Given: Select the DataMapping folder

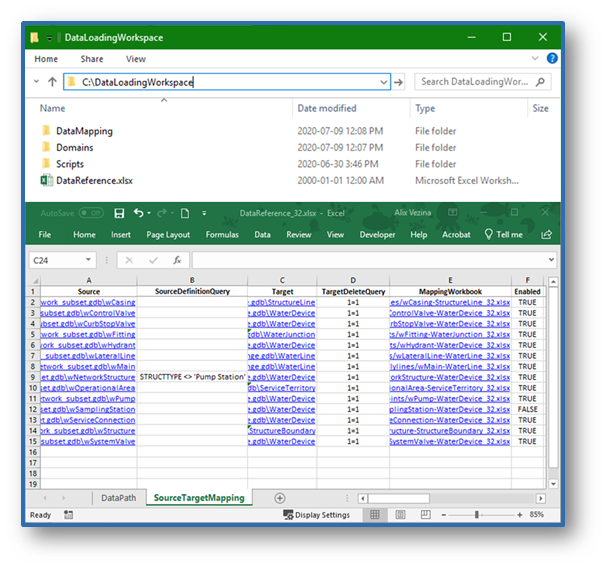Looking at the screenshot, I should [84, 131].
